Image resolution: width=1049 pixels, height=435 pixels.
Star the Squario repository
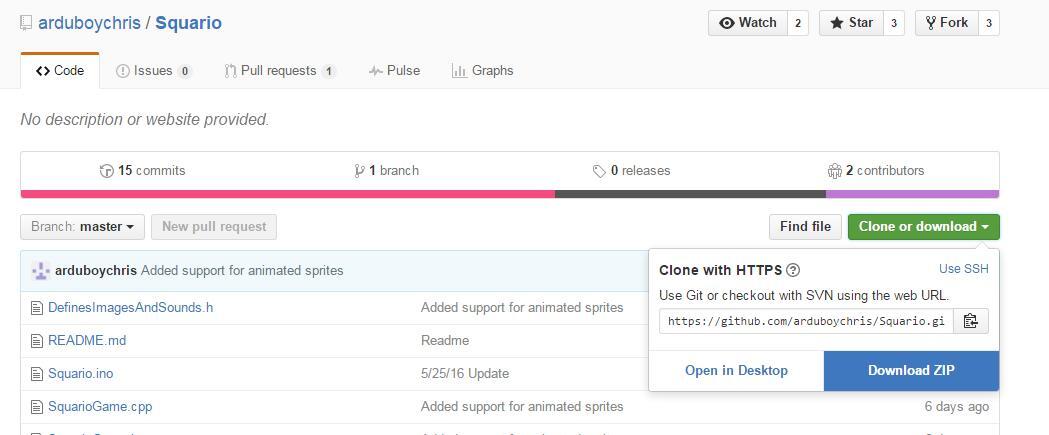click(852, 23)
